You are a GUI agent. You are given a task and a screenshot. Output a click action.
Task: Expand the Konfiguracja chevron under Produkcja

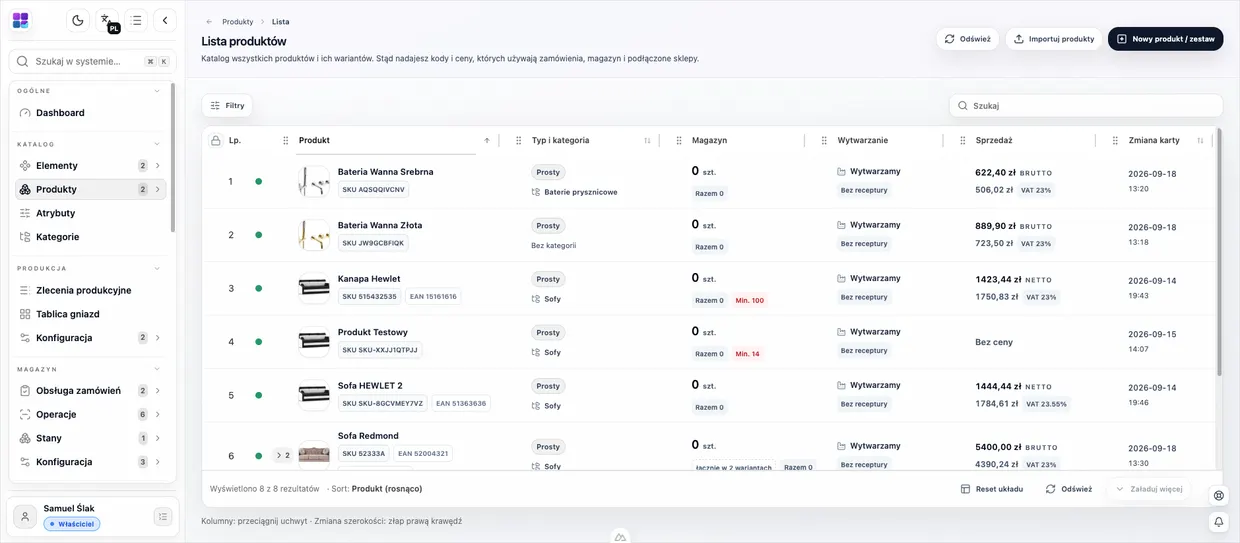(158, 338)
